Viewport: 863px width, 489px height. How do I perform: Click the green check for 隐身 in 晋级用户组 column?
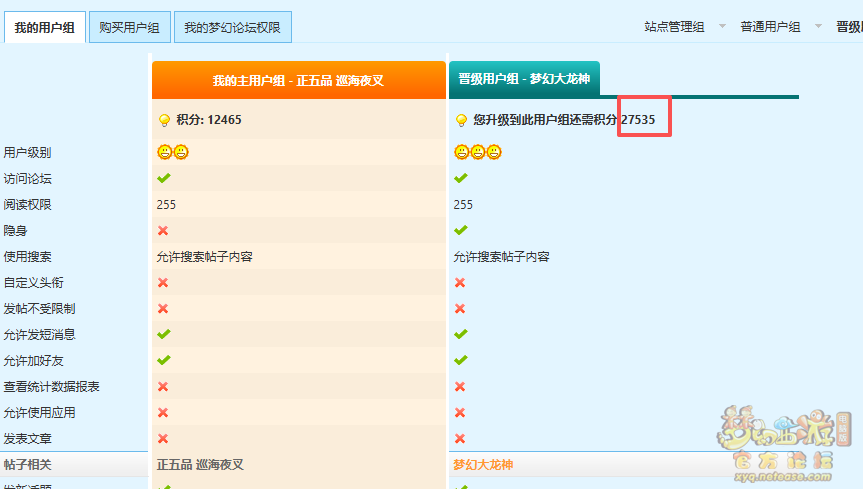tap(460, 230)
